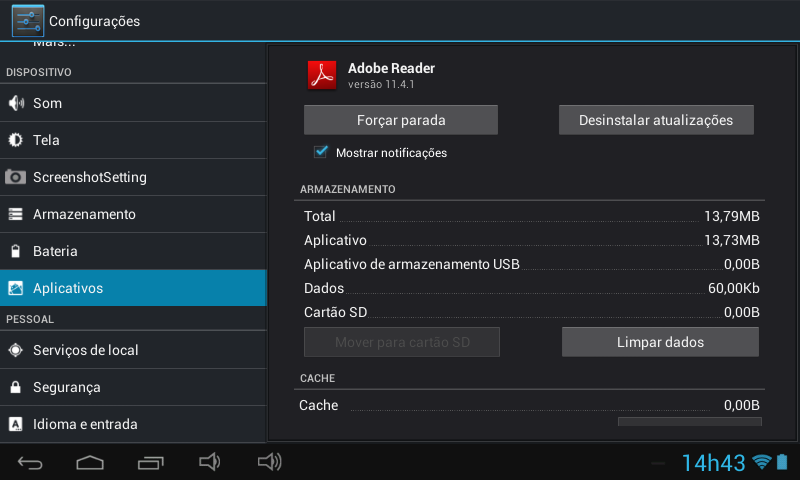Click the Limpar dados button
800x480 pixels.
[x=660, y=342]
